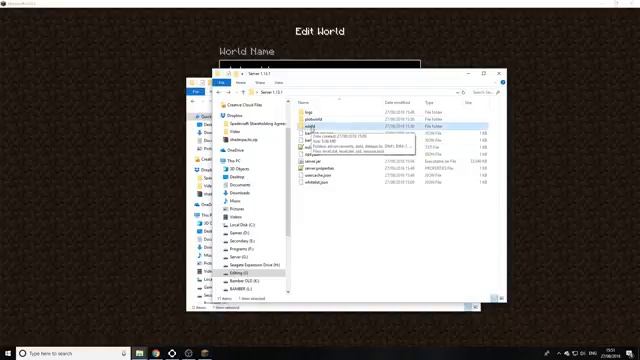
Task: Open Documents in the navigation pane
Action: click(x=240, y=185)
